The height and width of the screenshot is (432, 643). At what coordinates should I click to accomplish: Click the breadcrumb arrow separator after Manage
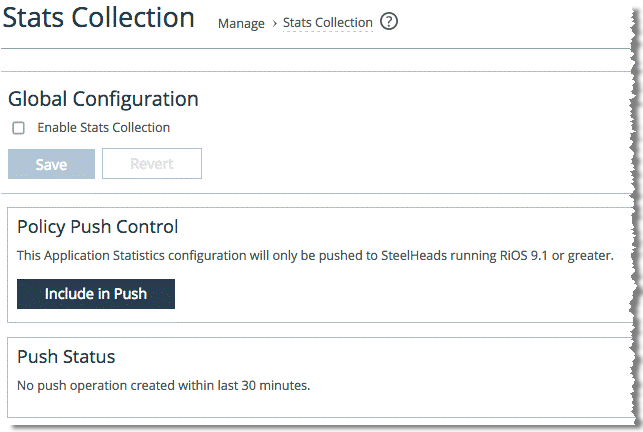click(274, 24)
